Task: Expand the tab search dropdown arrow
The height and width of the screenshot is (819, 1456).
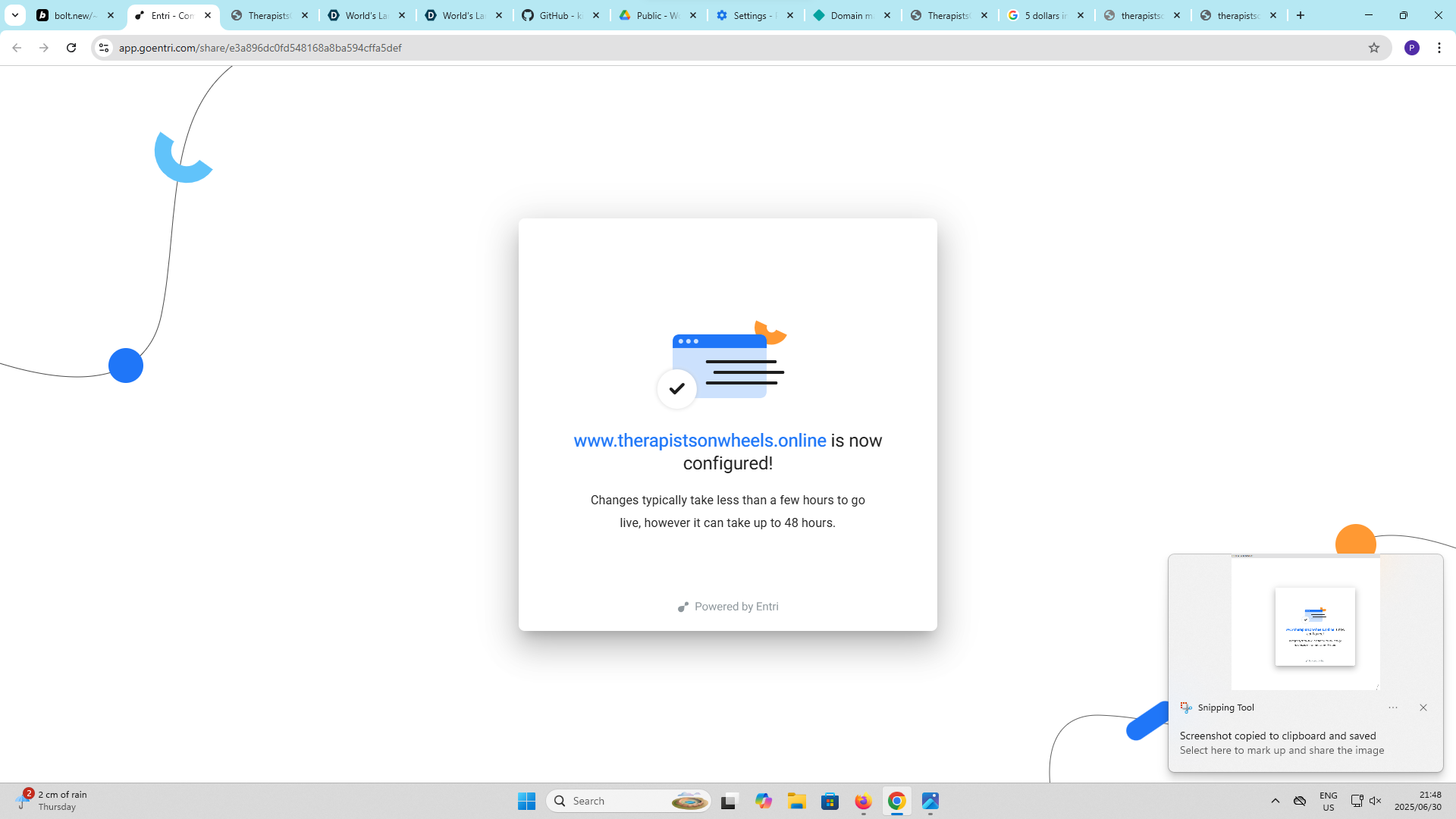Action: pyautogui.click(x=15, y=15)
